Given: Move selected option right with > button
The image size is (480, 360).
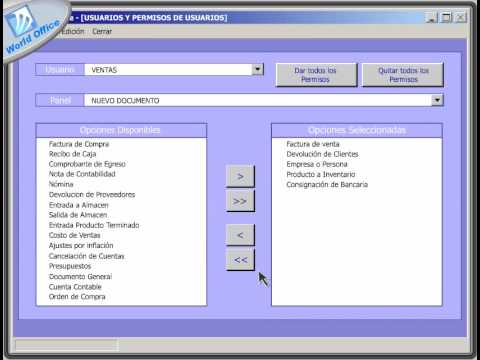Looking at the screenshot, I should [240, 176].
